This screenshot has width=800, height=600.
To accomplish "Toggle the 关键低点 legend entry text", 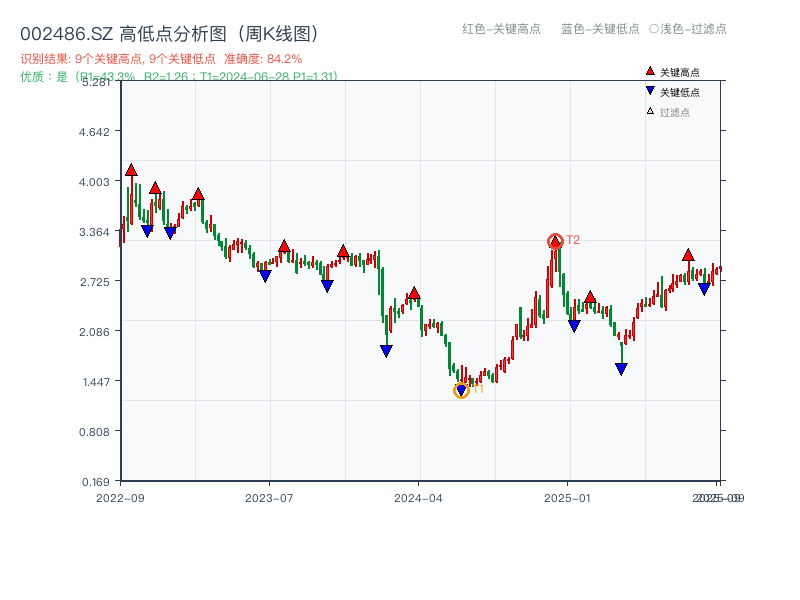I will [x=680, y=92].
